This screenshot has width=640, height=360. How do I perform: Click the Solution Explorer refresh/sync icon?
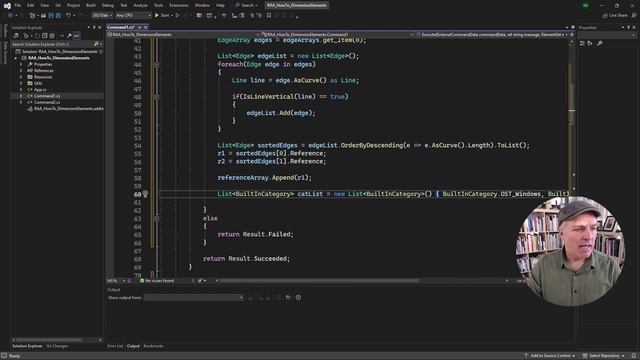coord(37,36)
